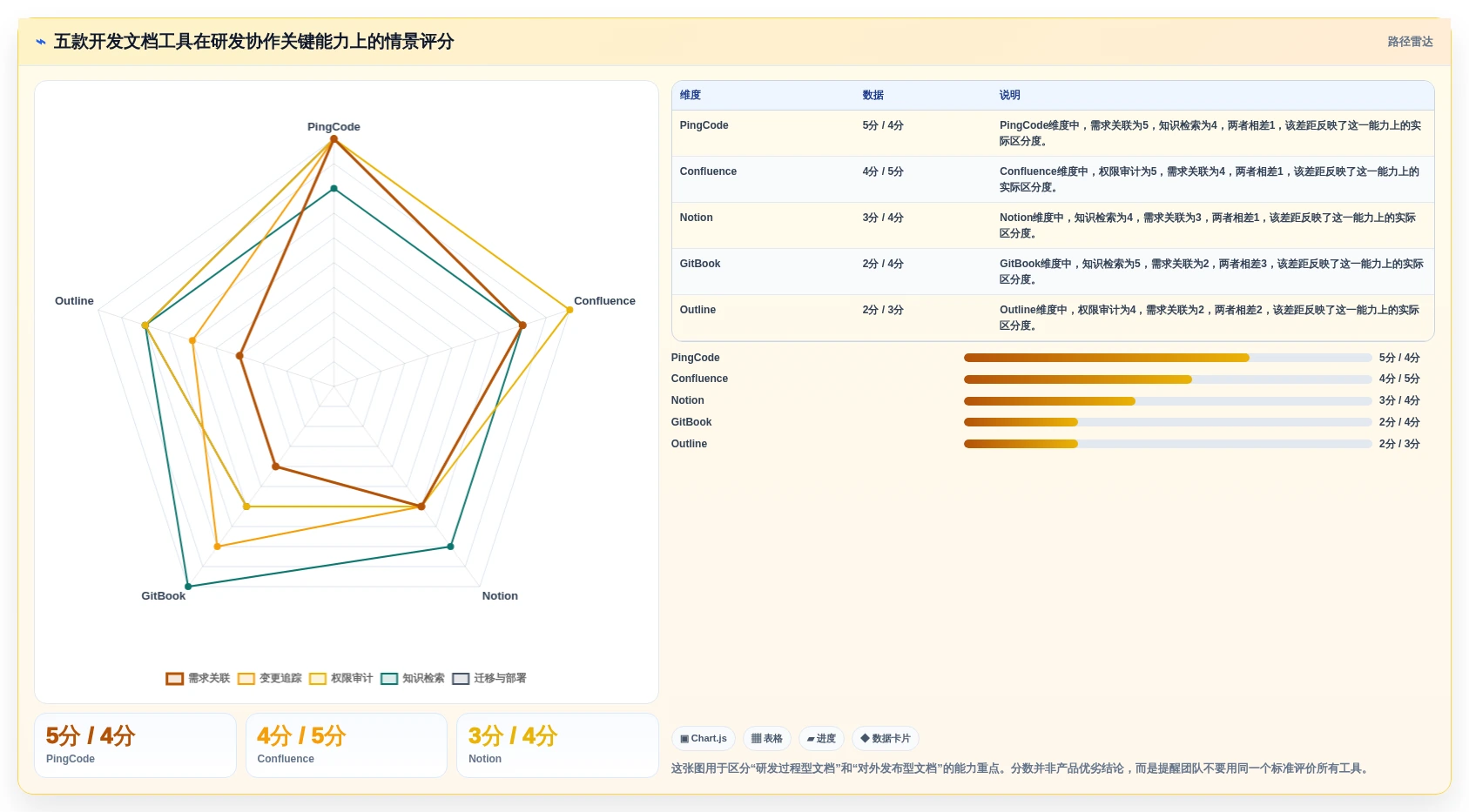Click the 需求关联 data point at PingCode apex
Viewport: 1469px width, 812px height.
coord(334,139)
